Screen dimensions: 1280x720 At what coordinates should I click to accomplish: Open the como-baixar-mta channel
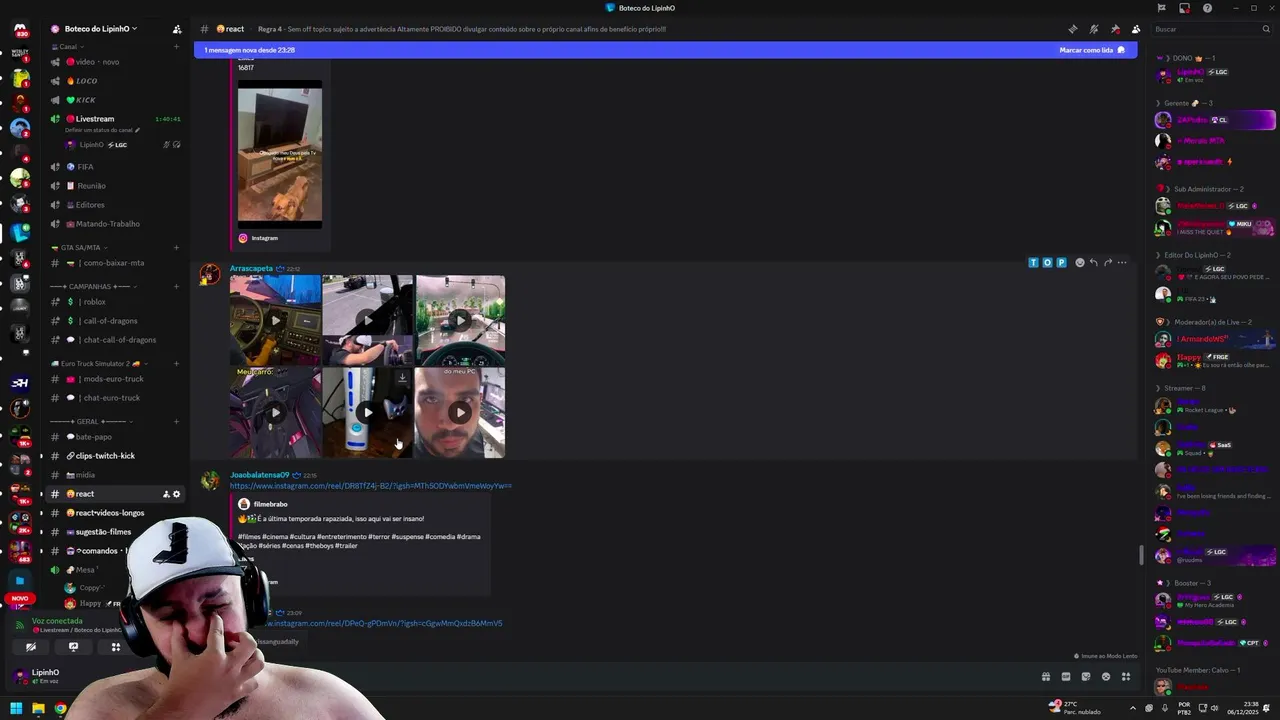115,263
